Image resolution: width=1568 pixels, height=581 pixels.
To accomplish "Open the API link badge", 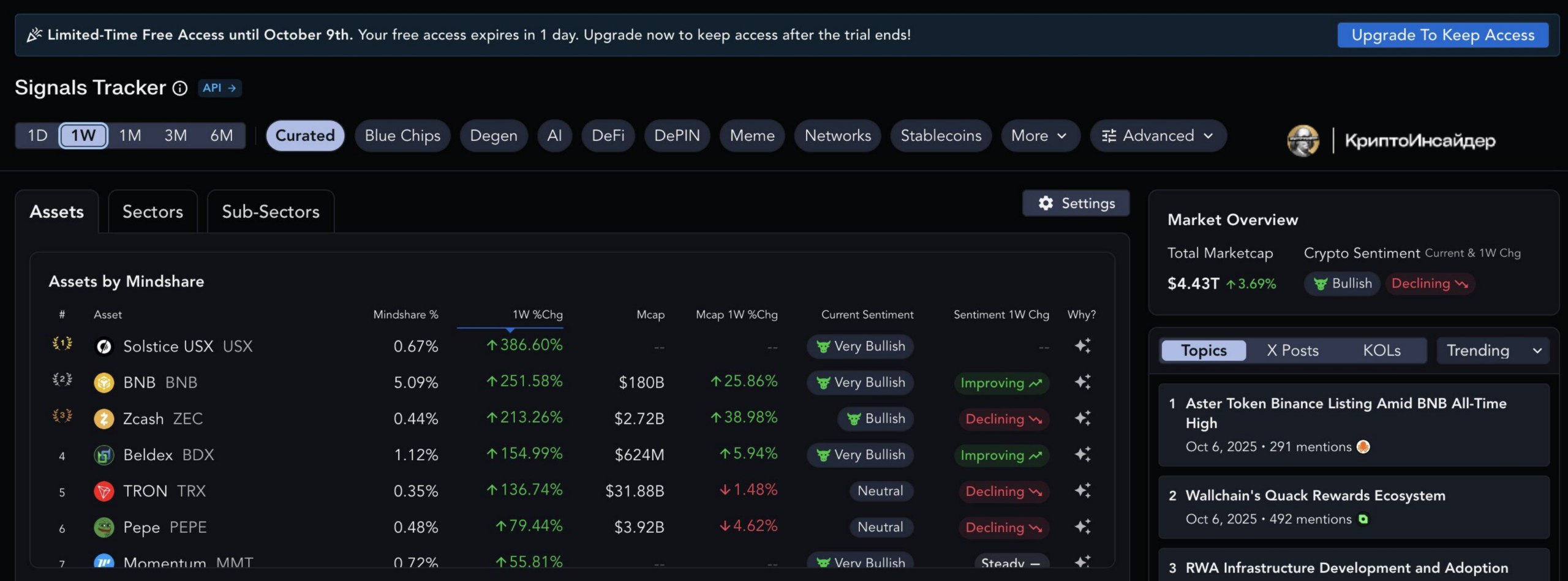I will tap(219, 88).
